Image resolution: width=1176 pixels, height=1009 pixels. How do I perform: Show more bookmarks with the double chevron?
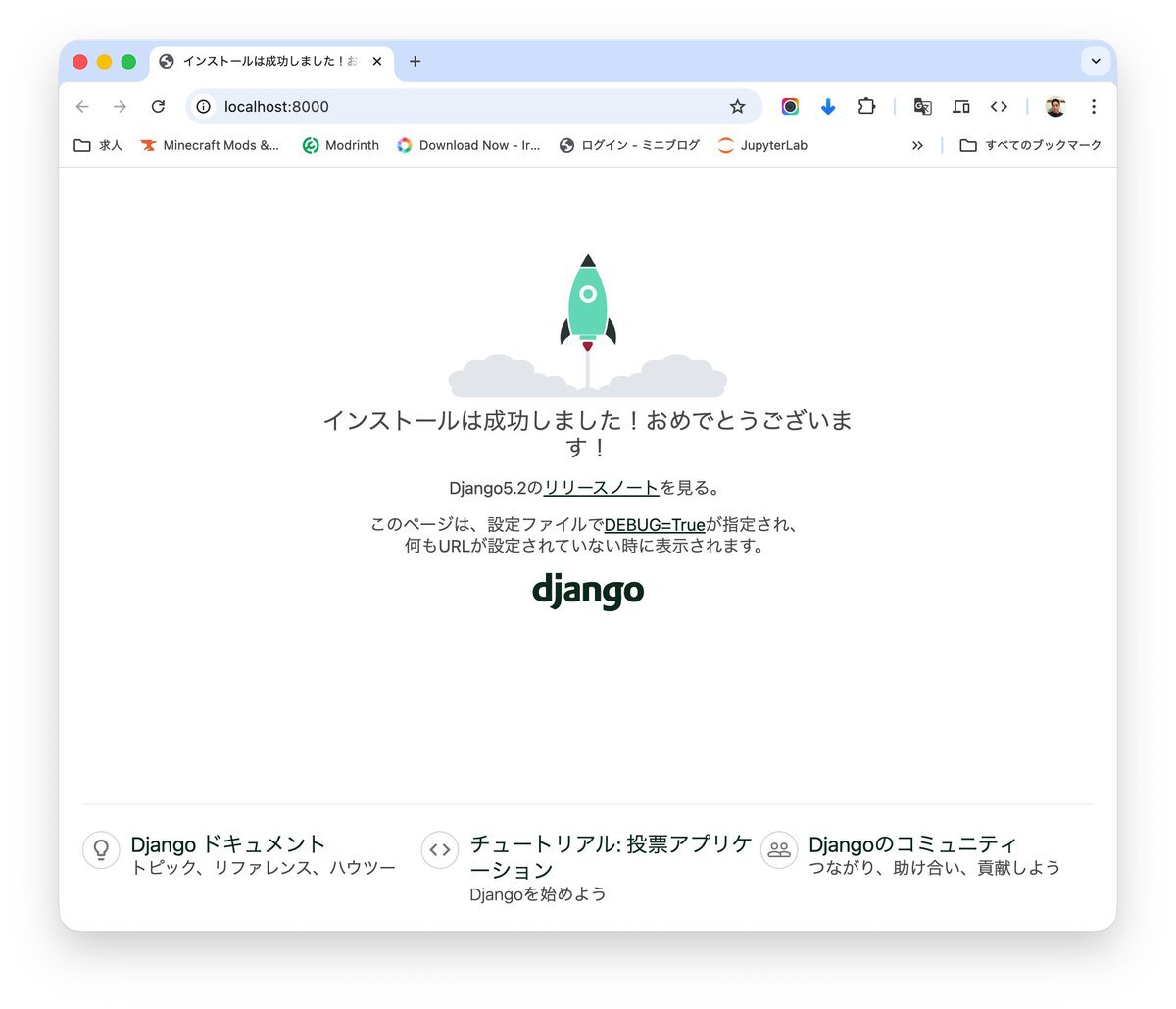[917, 145]
